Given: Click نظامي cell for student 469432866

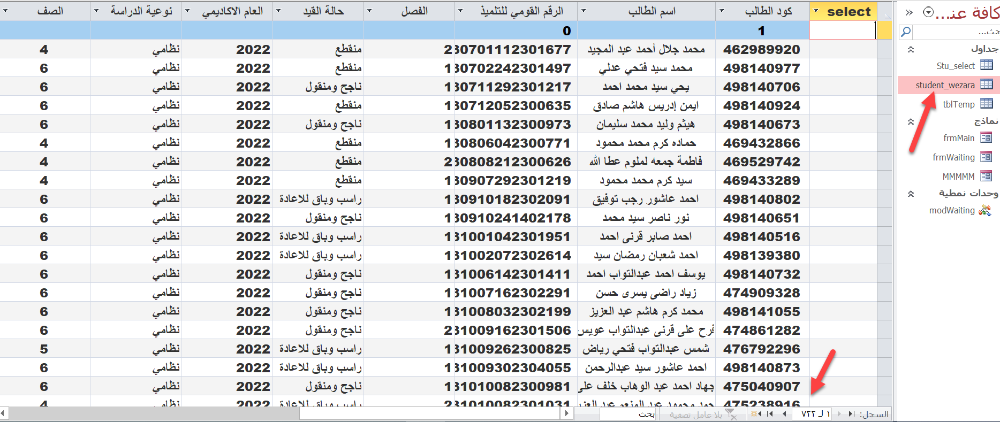Looking at the screenshot, I should pos(136,143).
